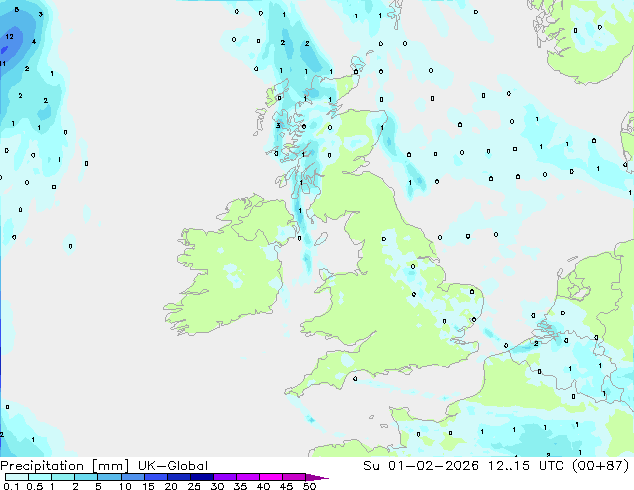Screen dimensions: 634x490
Task: Select the 35–40 mm legend swatch
Action: point(247,477)
